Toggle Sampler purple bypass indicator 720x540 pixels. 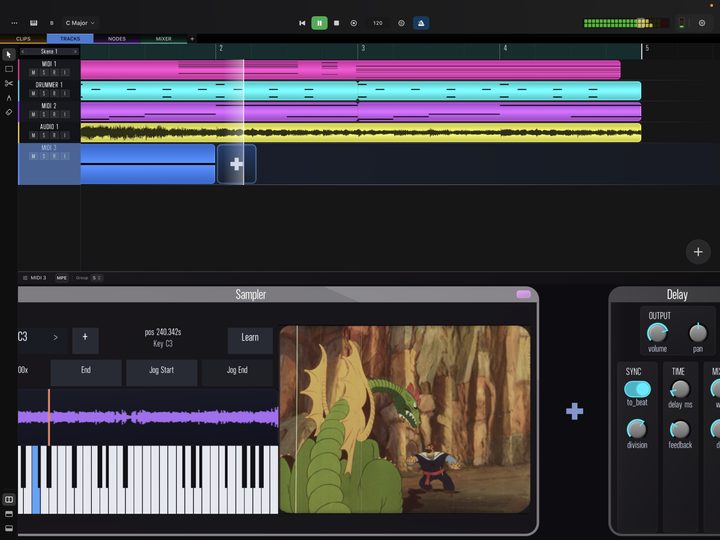(523, 294)
